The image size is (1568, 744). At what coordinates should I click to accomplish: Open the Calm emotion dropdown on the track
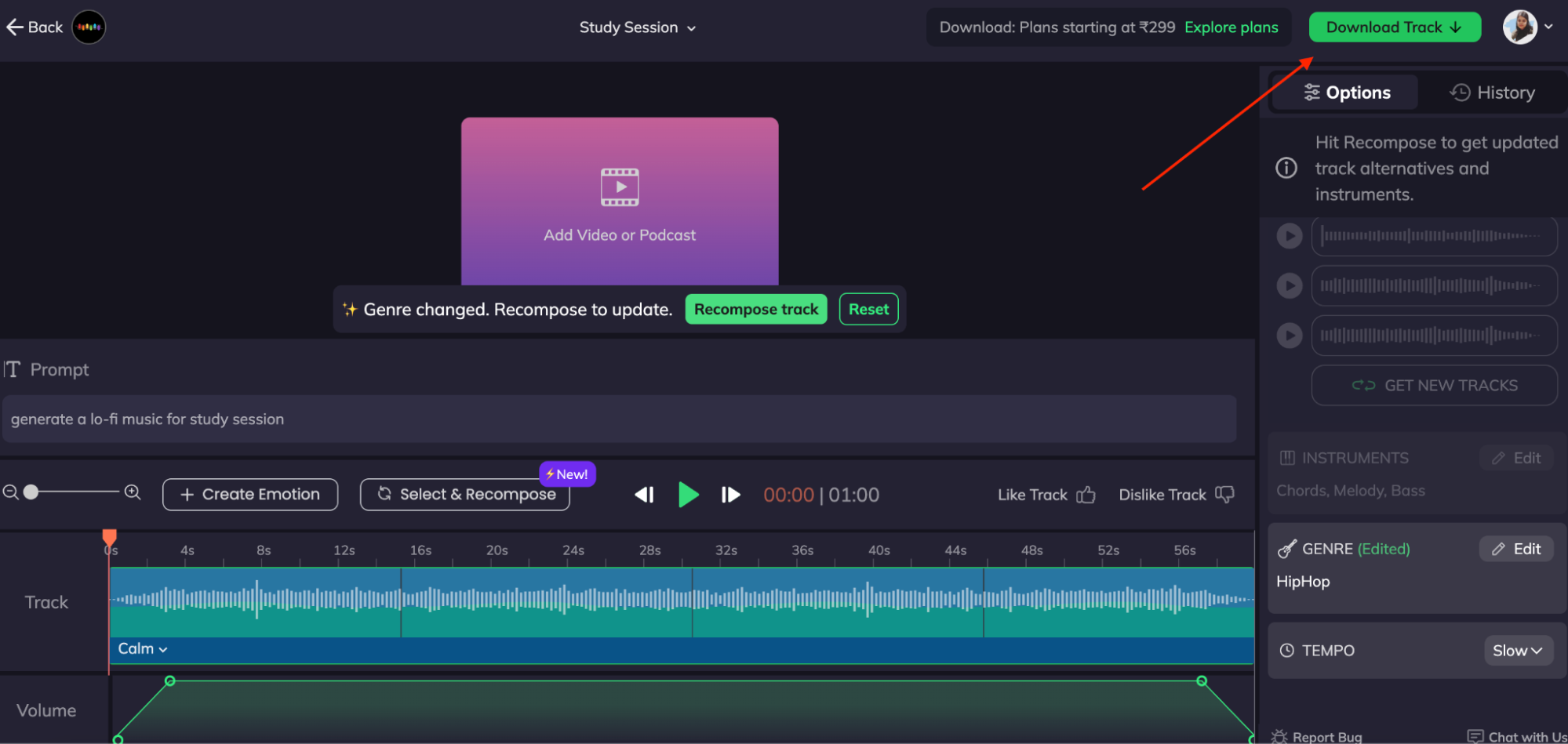(x=143, y=649)
